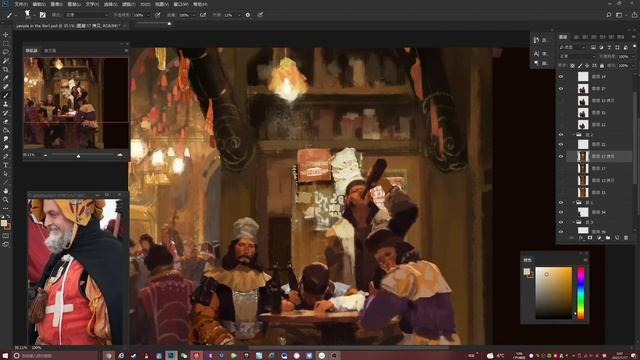Screen dimensions: 640x360
Task: Open the Windows Start button
Action: pyautogui.click(x=5, y=356)
